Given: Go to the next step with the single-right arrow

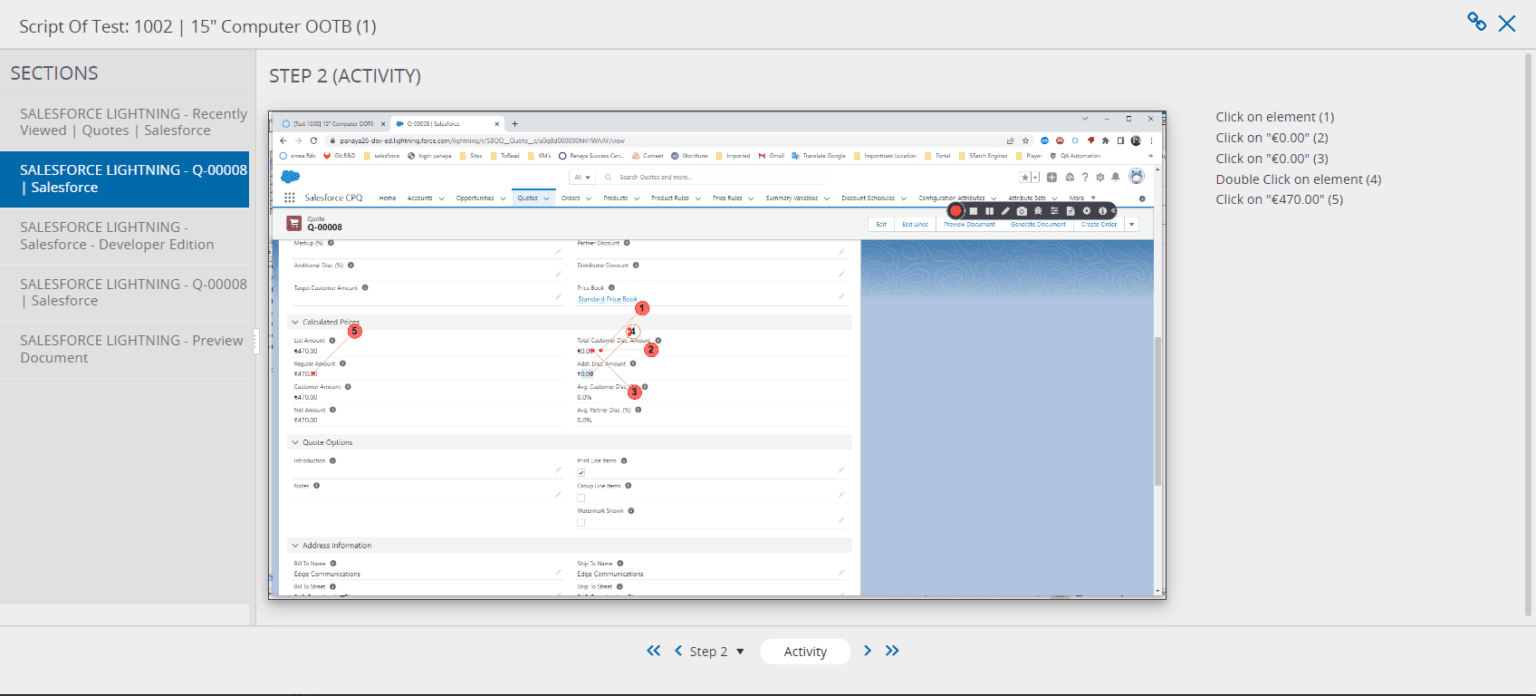Looking at the screenshot, I should [867, 651].
